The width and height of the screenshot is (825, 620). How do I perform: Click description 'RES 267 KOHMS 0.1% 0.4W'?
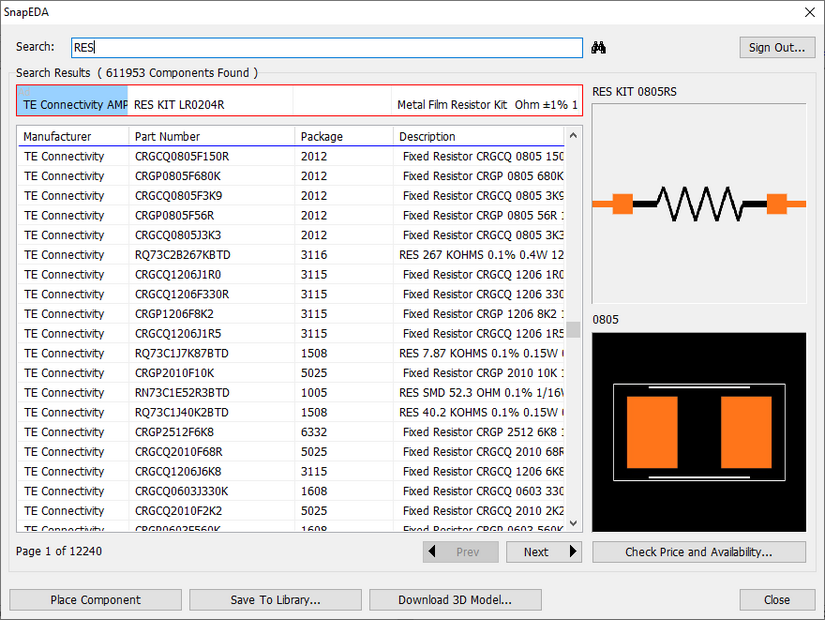[x=481, y=255]
